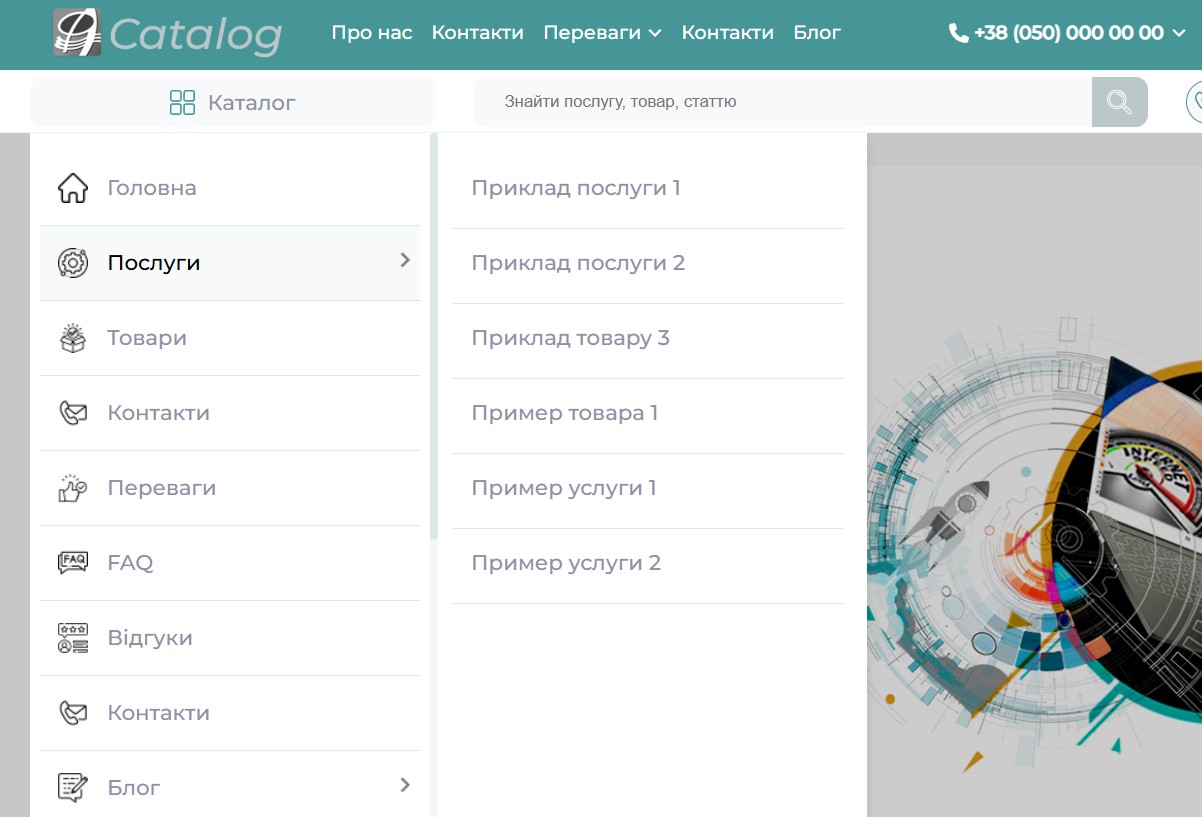Viewport: 1202px width, 817px height.
Task: Click the house icon beside Головна
Action: tap(73, 188)
